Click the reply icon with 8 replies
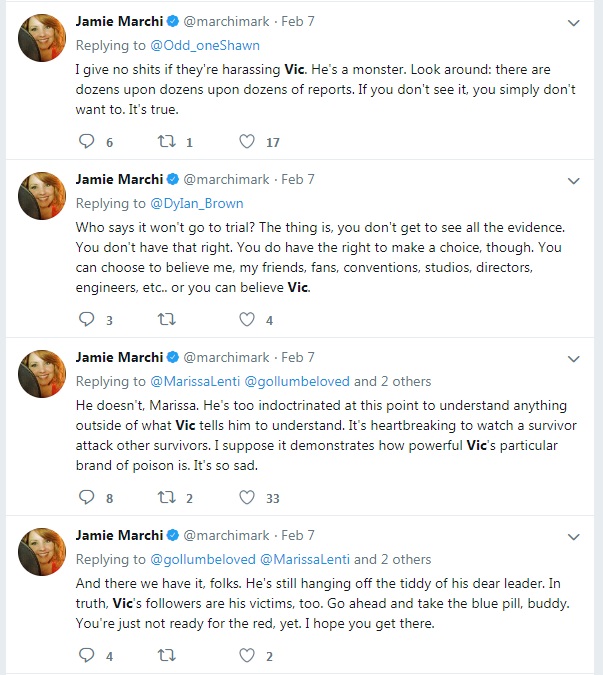Screen dimensions: 603x675 pyautogui.click(x=87, y=497)
